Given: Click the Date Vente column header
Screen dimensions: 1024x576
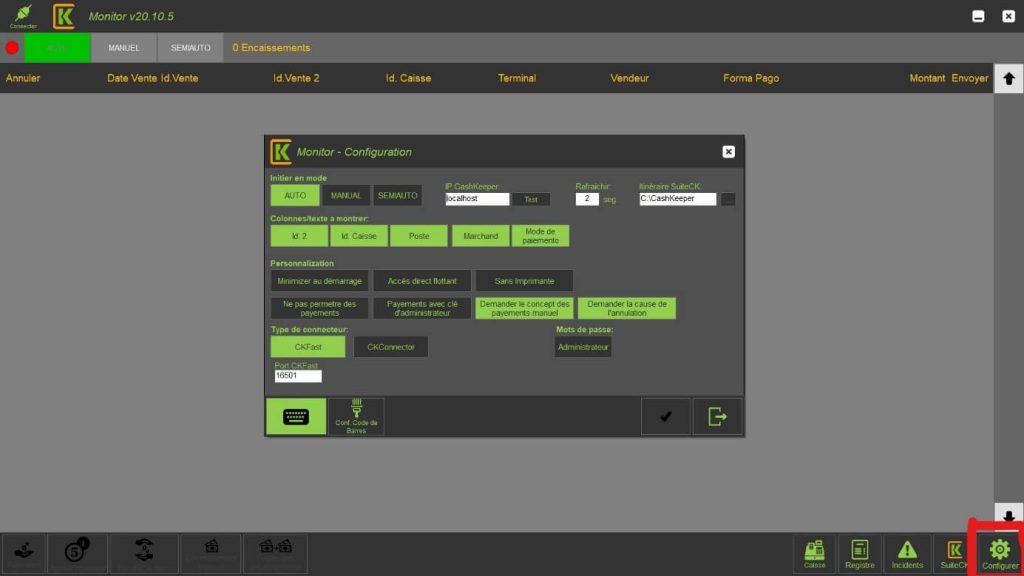Looking at the screenshot, I should pyautogui.click(x=132, y=78).
